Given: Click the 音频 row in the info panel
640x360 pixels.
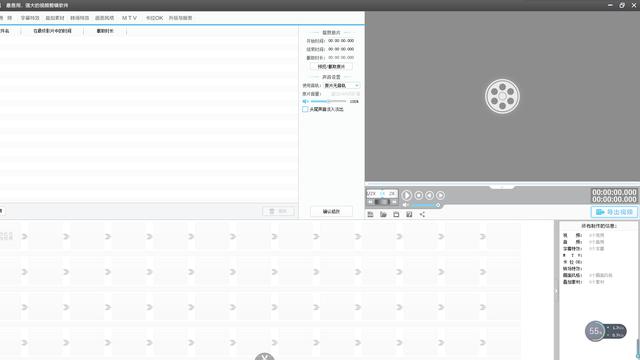Looking at the screenshot, I should (x=584, y=242).
